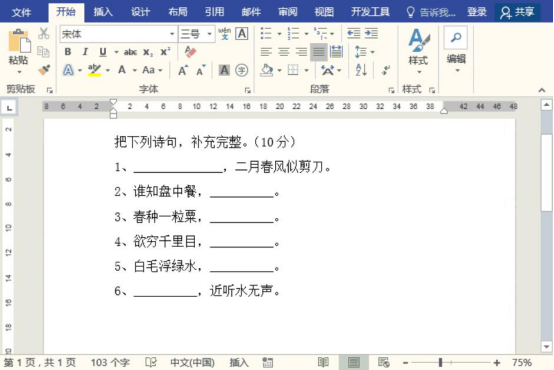Switch to the 设计 (Design) tab
The image size is (554, 370).
(x=140, y=12)
